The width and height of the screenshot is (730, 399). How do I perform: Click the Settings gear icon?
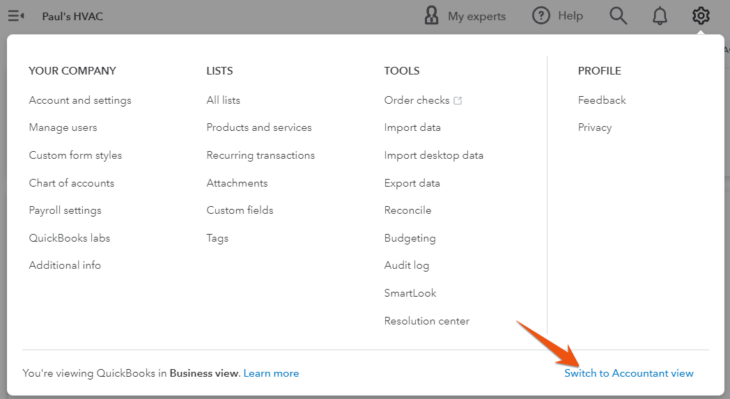[x=701, y=16]
